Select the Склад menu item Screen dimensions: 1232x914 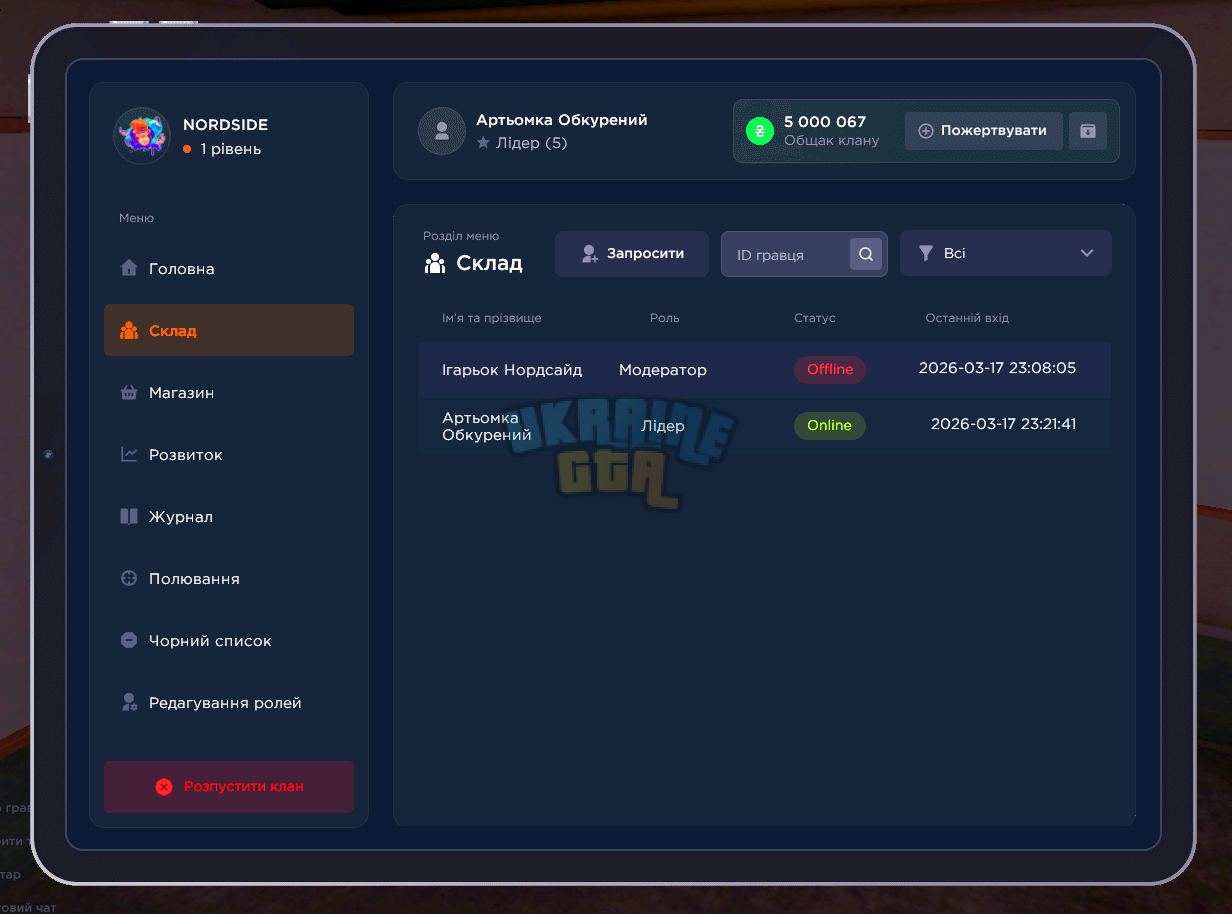(229, 330)
